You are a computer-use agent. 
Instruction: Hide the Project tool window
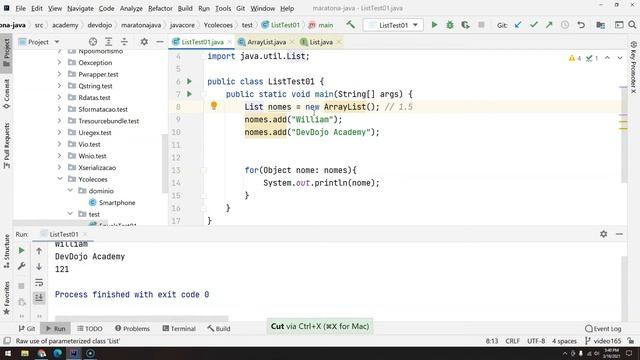point(160,42)
